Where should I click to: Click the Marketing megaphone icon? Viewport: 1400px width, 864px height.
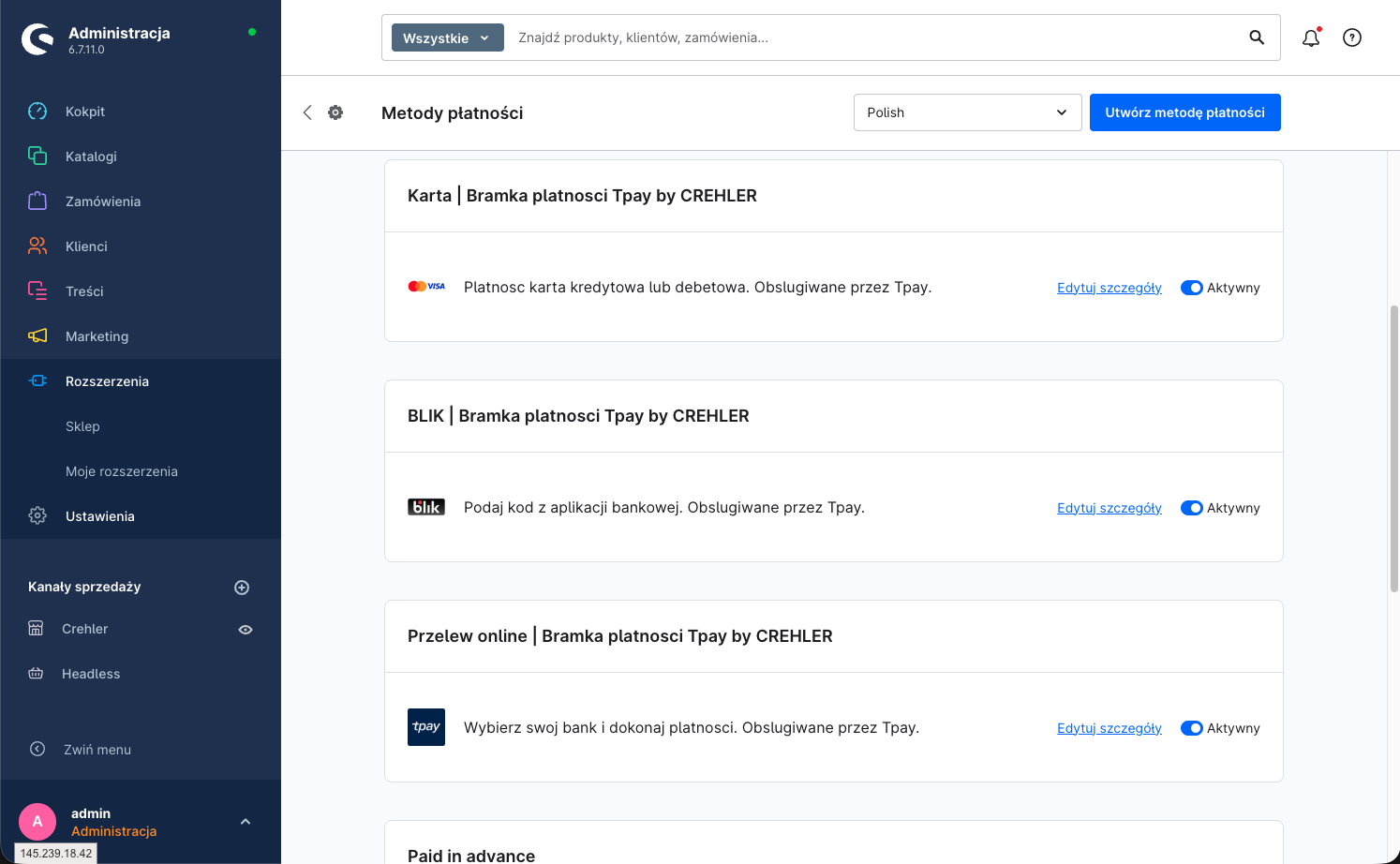37,336
